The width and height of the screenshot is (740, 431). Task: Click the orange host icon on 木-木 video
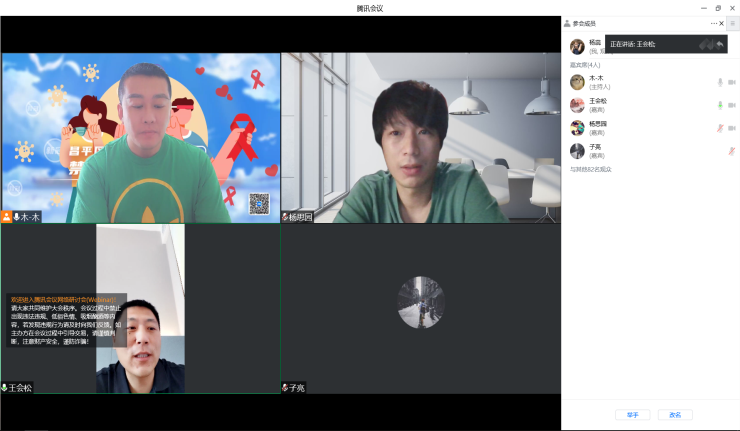click(7, 217)
